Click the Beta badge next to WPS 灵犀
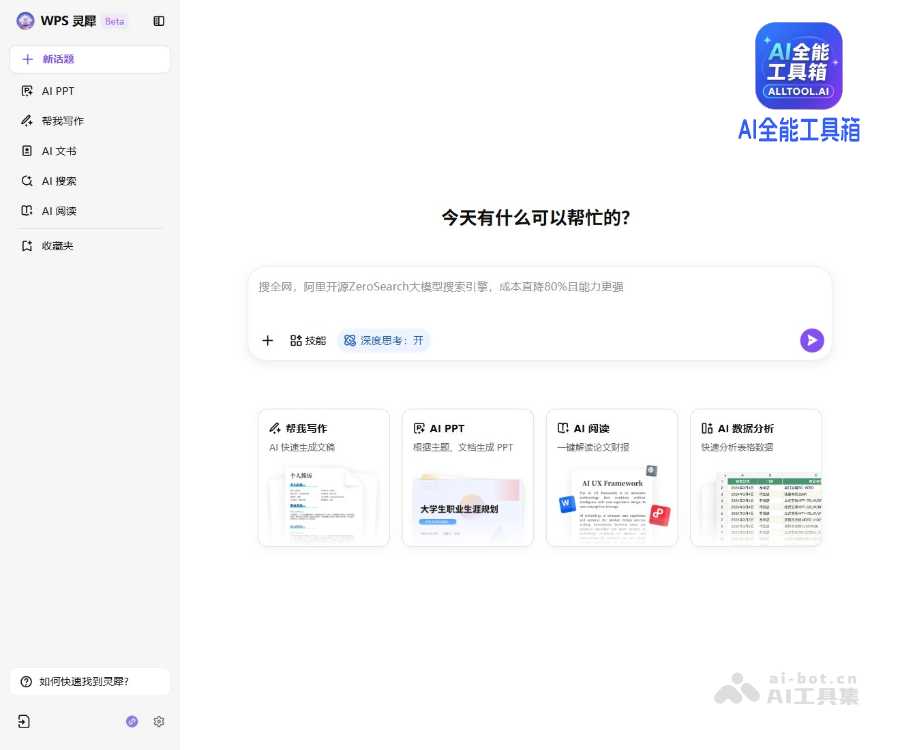This screenshot has width=900, height=750. [x=115, y=21]
